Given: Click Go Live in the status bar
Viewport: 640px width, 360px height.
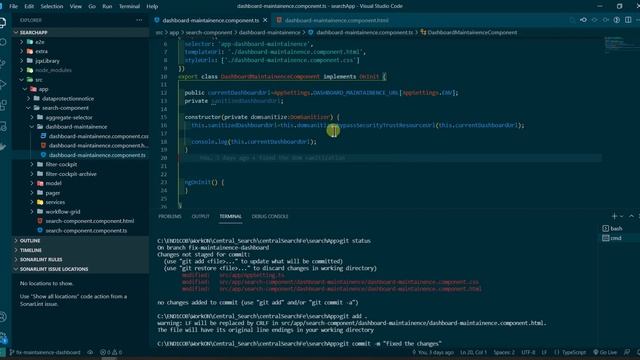Looking at the screenshot, I should click(605, 352).
